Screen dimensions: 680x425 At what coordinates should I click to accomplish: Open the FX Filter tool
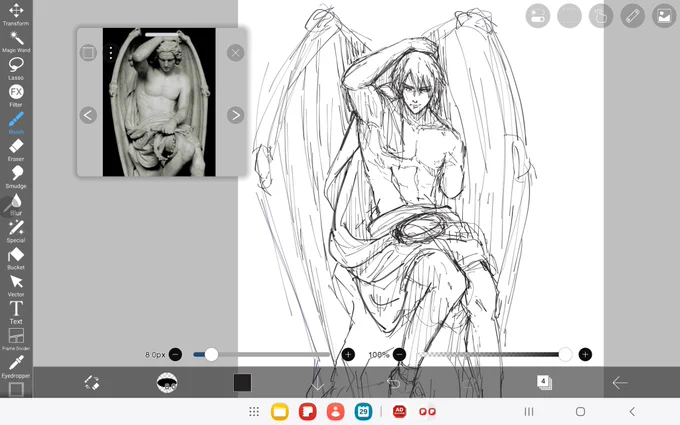(16, 96)
